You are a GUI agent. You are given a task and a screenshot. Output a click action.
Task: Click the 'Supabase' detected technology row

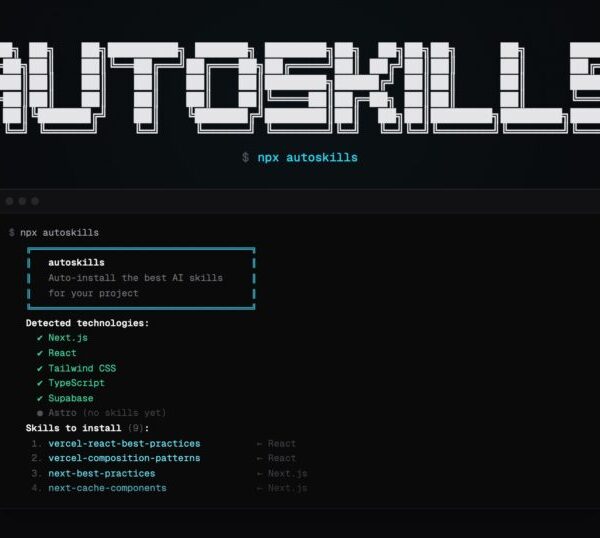point(65,398)
